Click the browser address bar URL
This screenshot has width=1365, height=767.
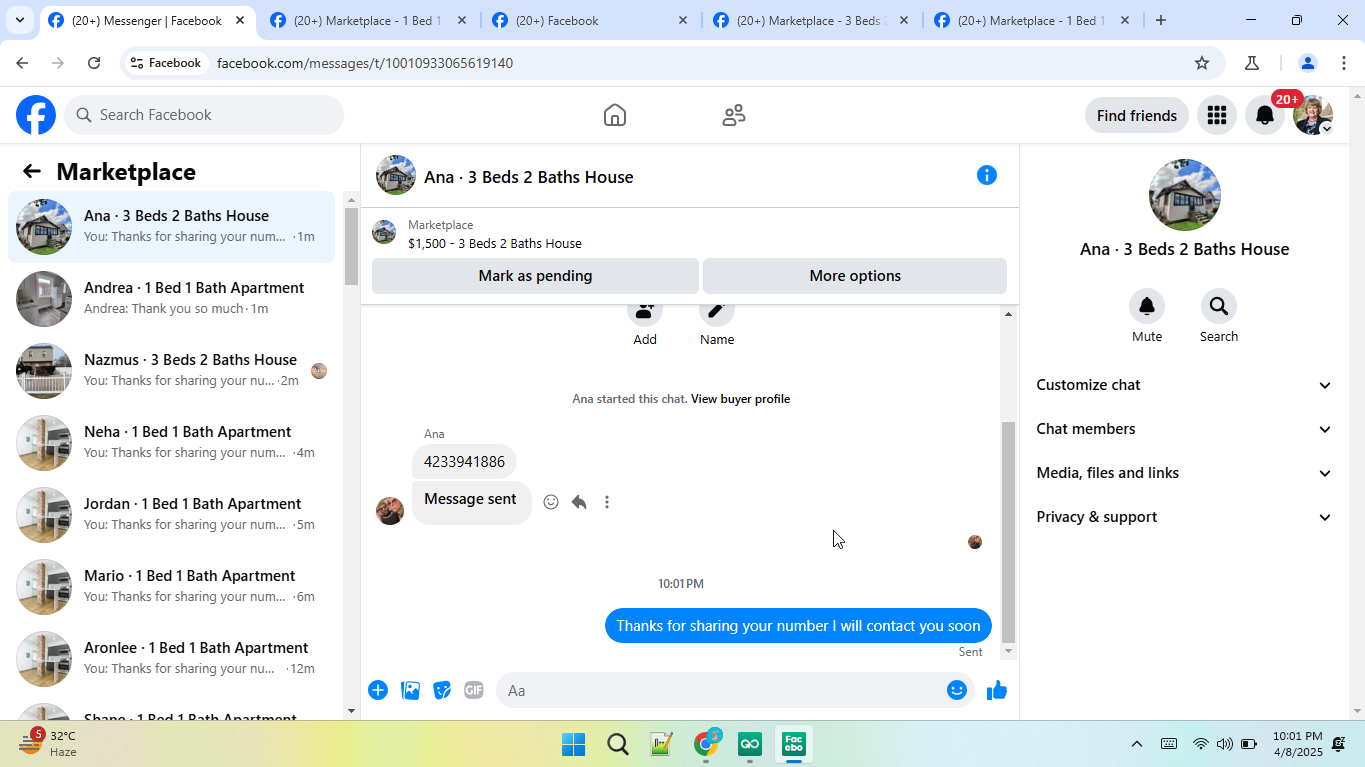coord(365,63)
